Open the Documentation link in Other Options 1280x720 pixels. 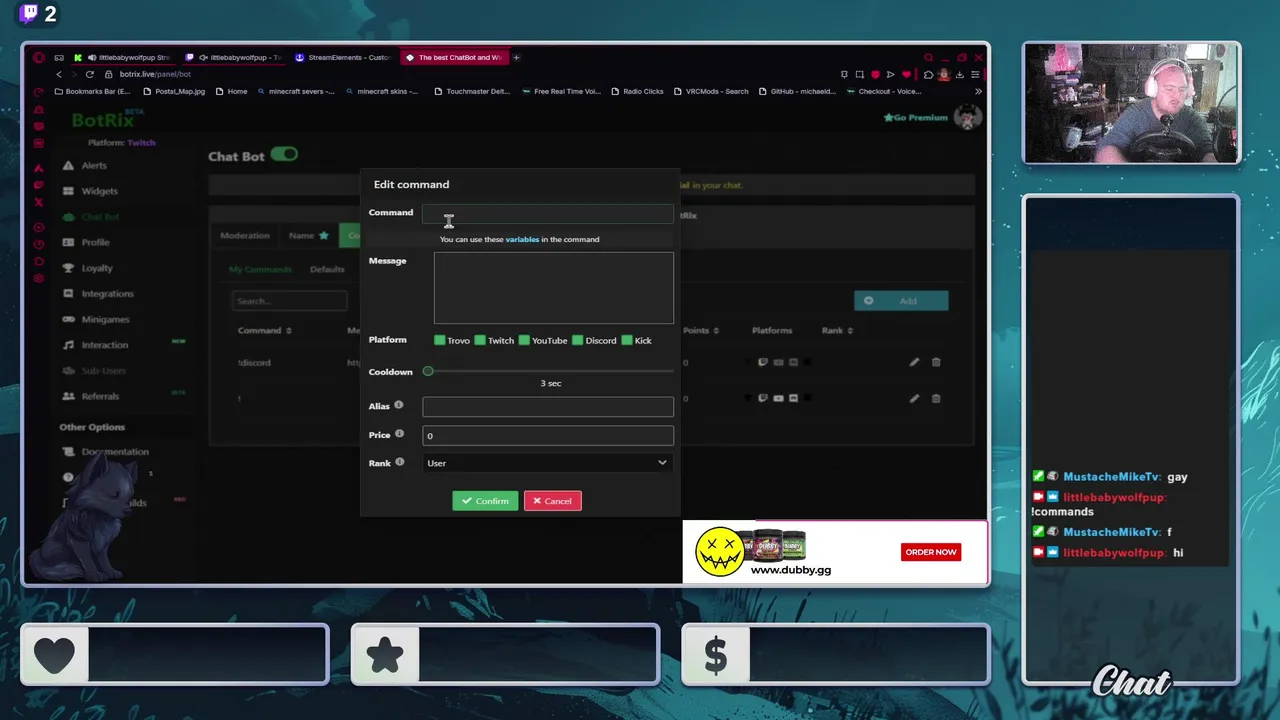pos(115,452)
